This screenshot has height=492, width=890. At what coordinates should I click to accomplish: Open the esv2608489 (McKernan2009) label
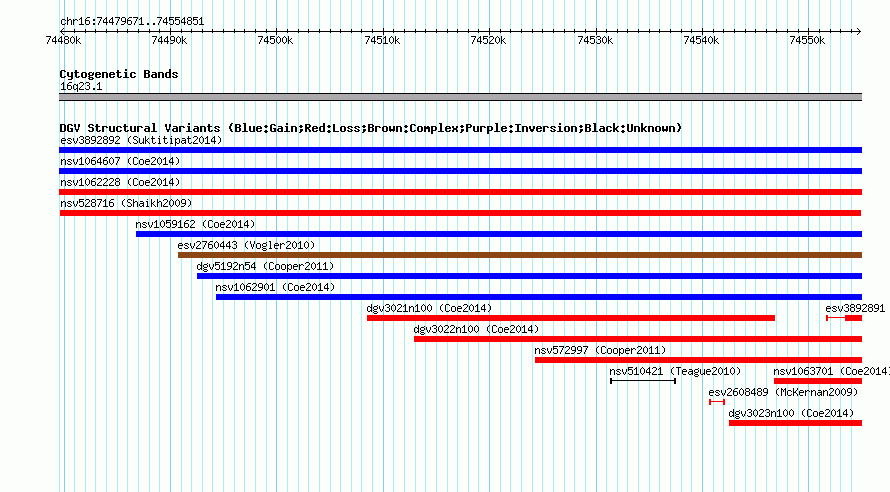click(783, 392)
